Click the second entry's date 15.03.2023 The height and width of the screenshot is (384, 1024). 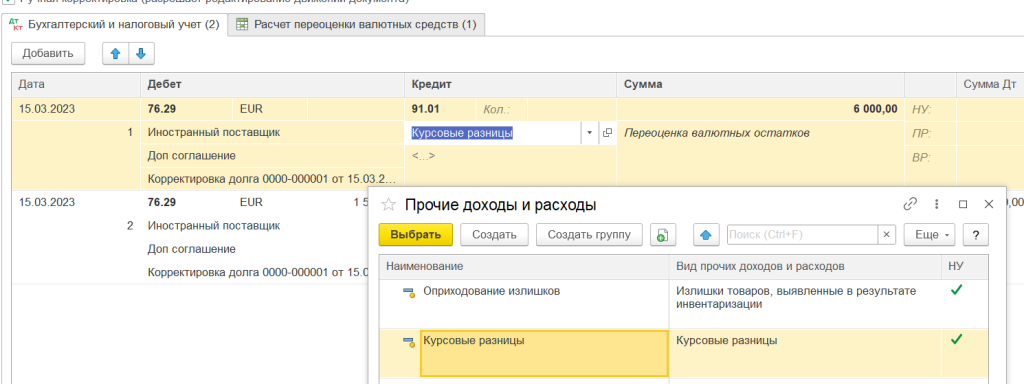click(x=46, y=202)
